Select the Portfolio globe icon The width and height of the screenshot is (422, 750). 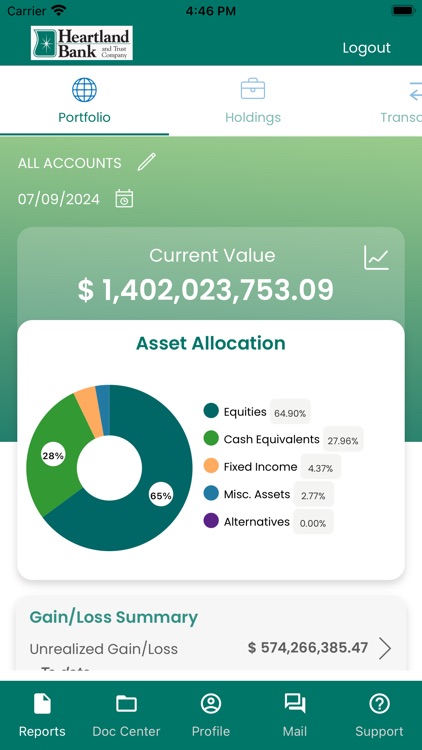point(84,89)
